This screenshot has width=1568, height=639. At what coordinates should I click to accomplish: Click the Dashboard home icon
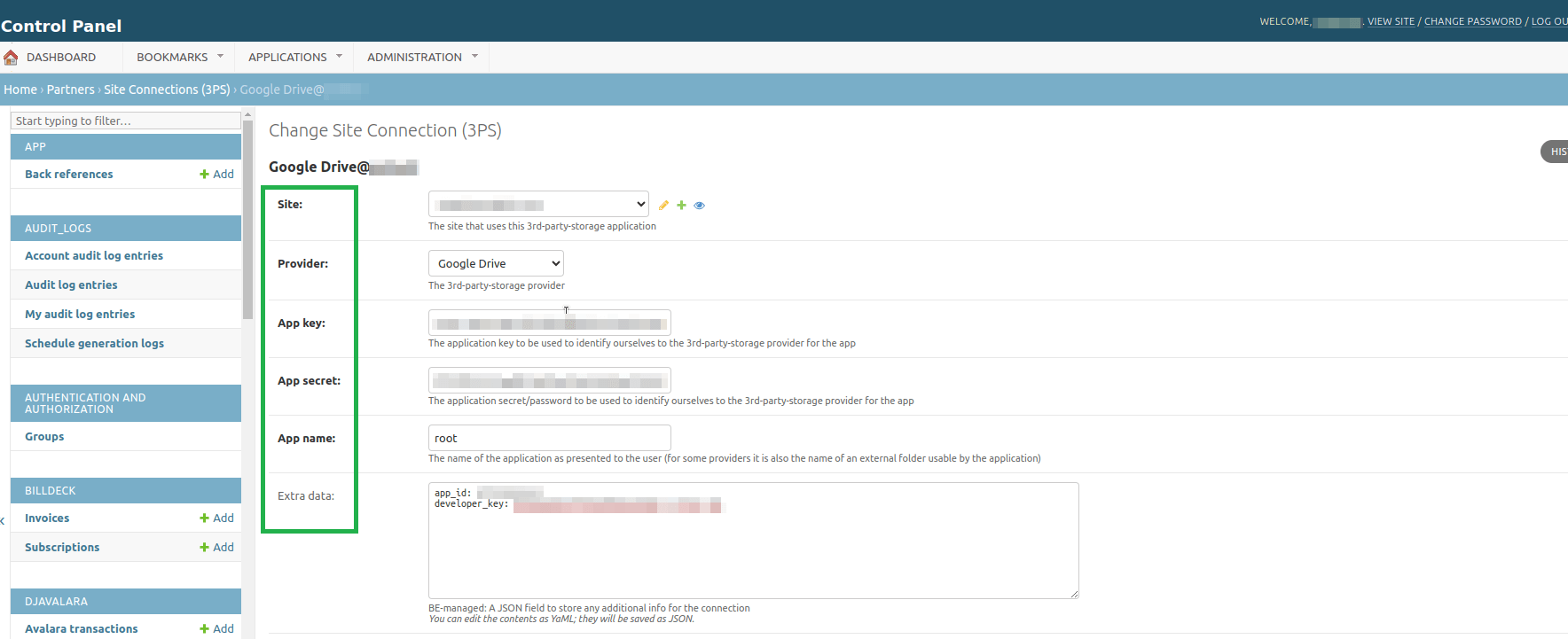click(11, 58)
